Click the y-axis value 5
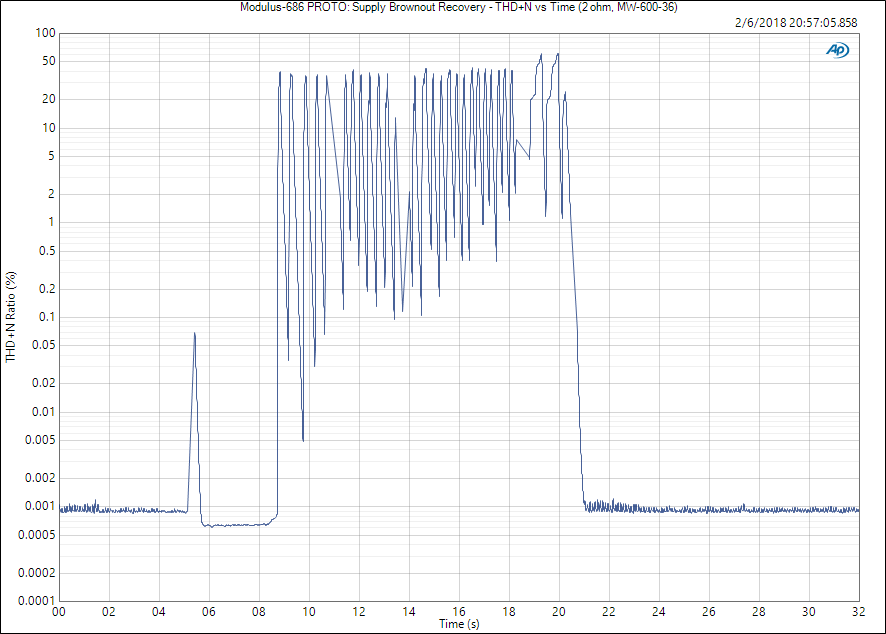Screen dimensions: 886x634 51,156
